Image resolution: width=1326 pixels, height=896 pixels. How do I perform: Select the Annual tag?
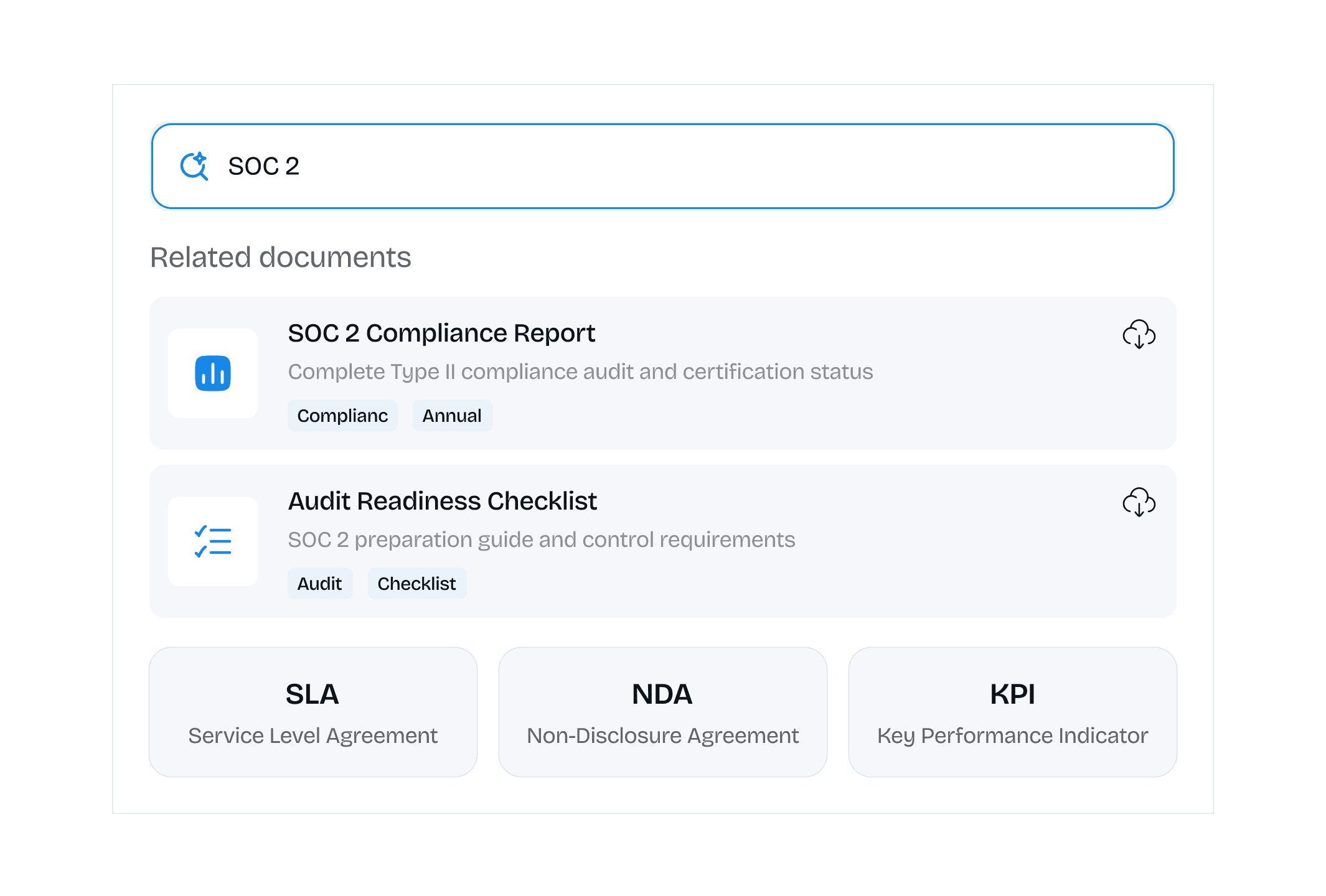[452, 416]
